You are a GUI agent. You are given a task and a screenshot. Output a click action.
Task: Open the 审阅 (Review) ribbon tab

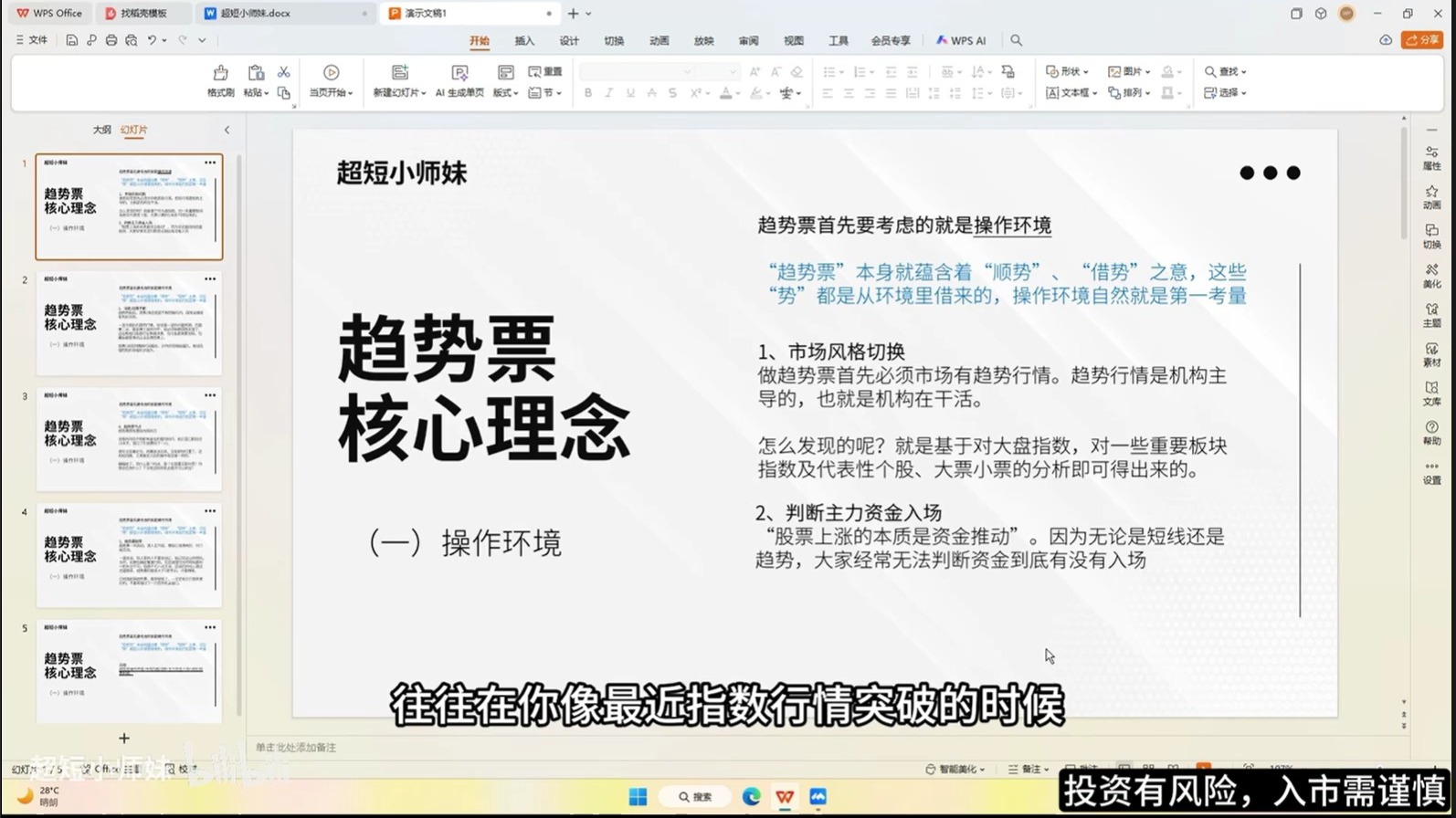748,41
